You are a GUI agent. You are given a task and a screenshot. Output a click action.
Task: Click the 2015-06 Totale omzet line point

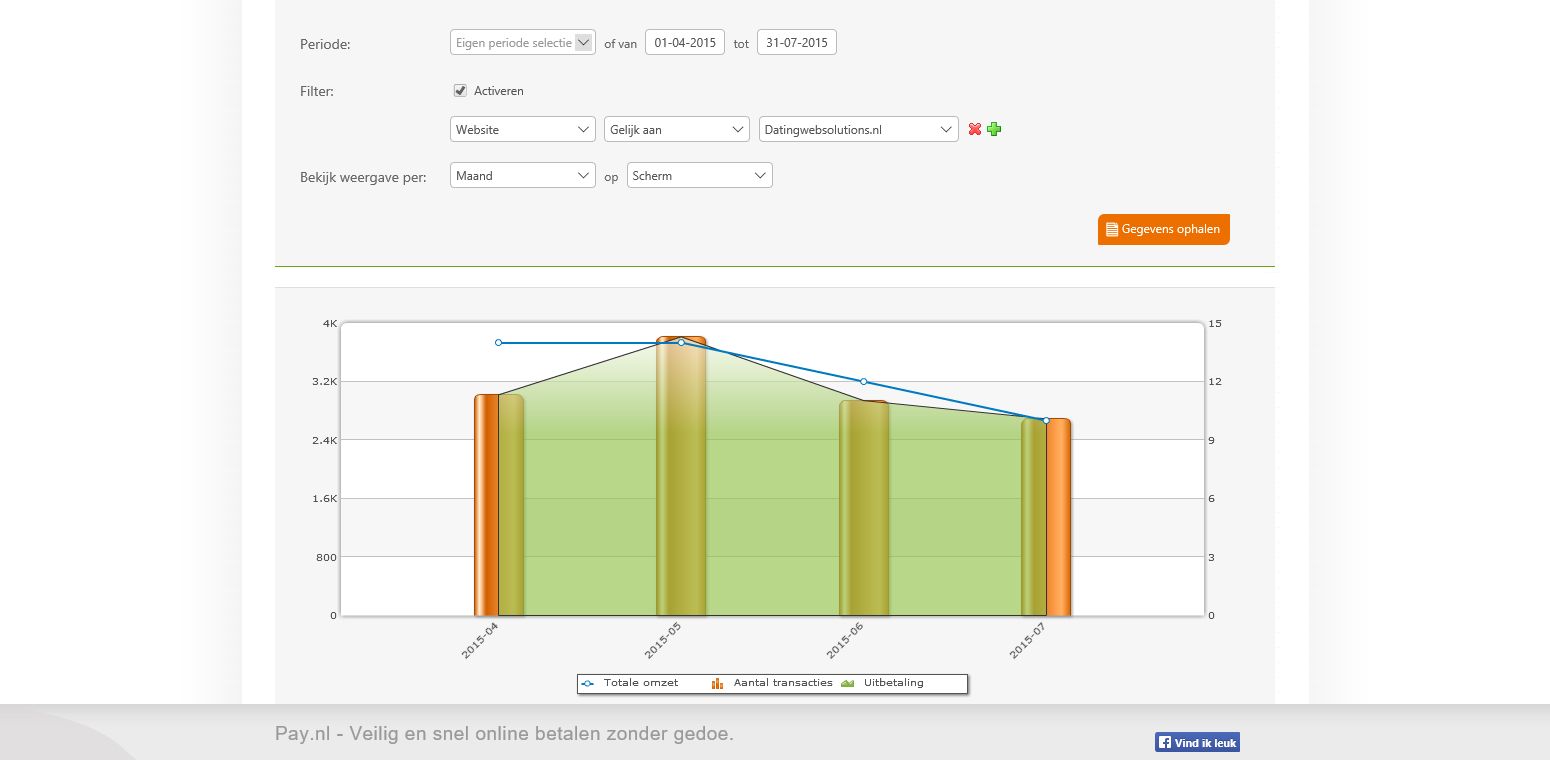pyautogui.click(x=864, y=381)
